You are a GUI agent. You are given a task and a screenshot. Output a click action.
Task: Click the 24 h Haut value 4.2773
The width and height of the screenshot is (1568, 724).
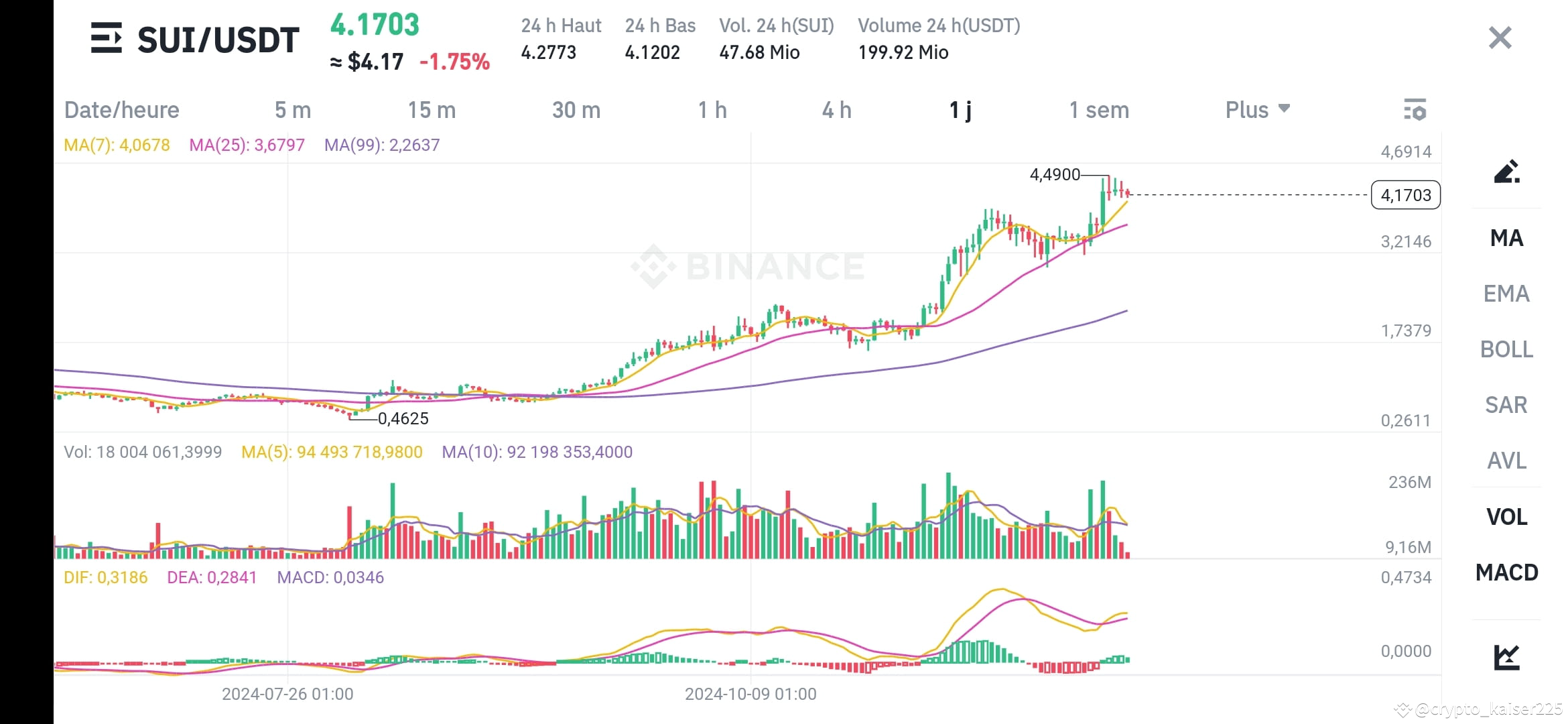pos(549,52)
